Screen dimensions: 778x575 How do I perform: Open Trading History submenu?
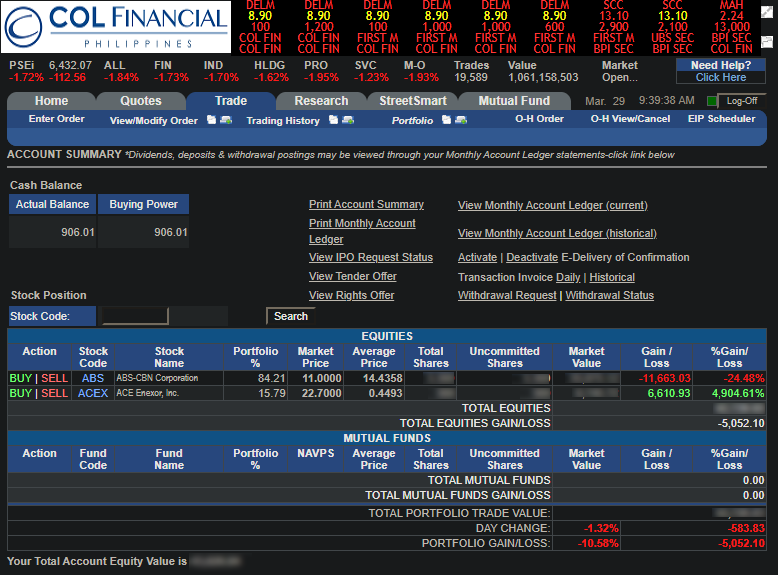tap(283, 121)
